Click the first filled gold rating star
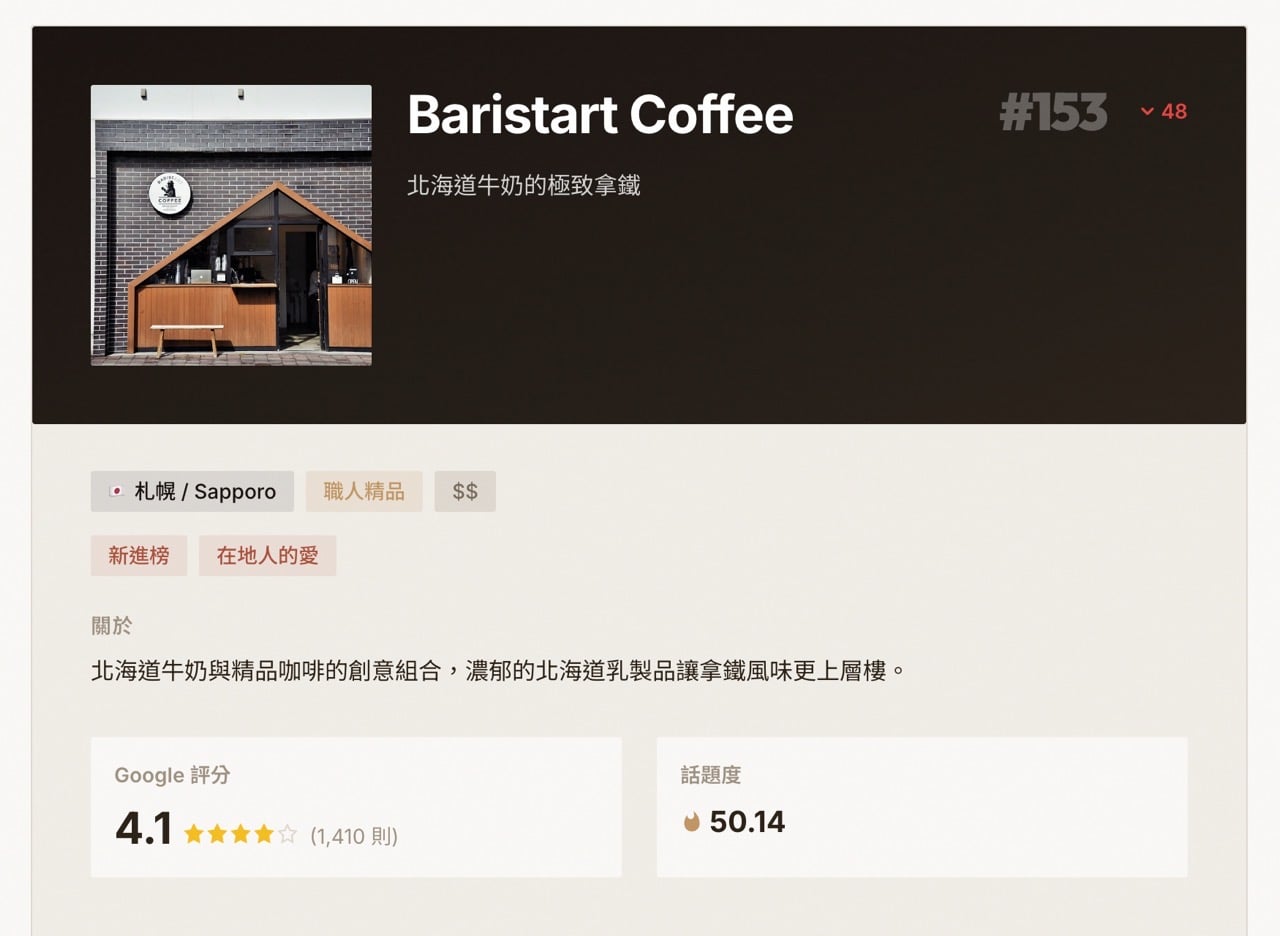The height and width of the screenshot is (936, 1280). (194, 834)
